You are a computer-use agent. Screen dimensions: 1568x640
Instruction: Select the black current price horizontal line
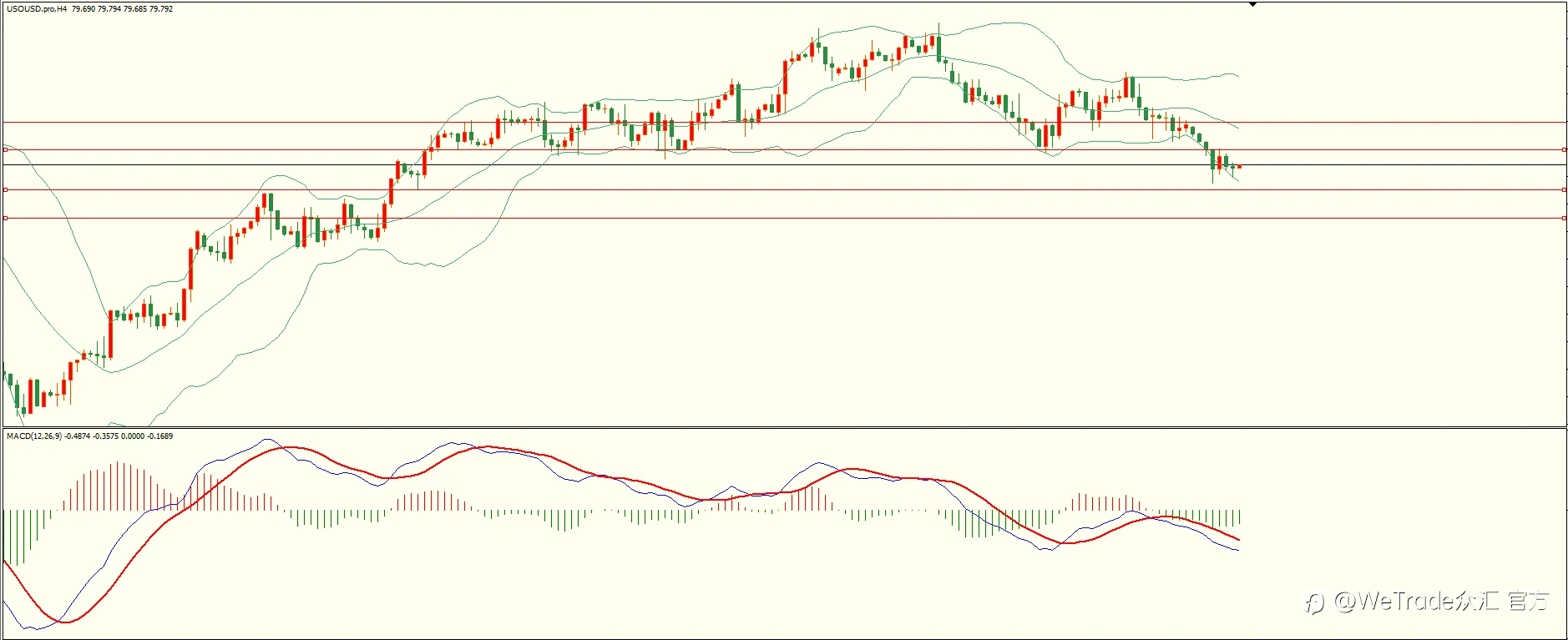click(x=785, y=164)
